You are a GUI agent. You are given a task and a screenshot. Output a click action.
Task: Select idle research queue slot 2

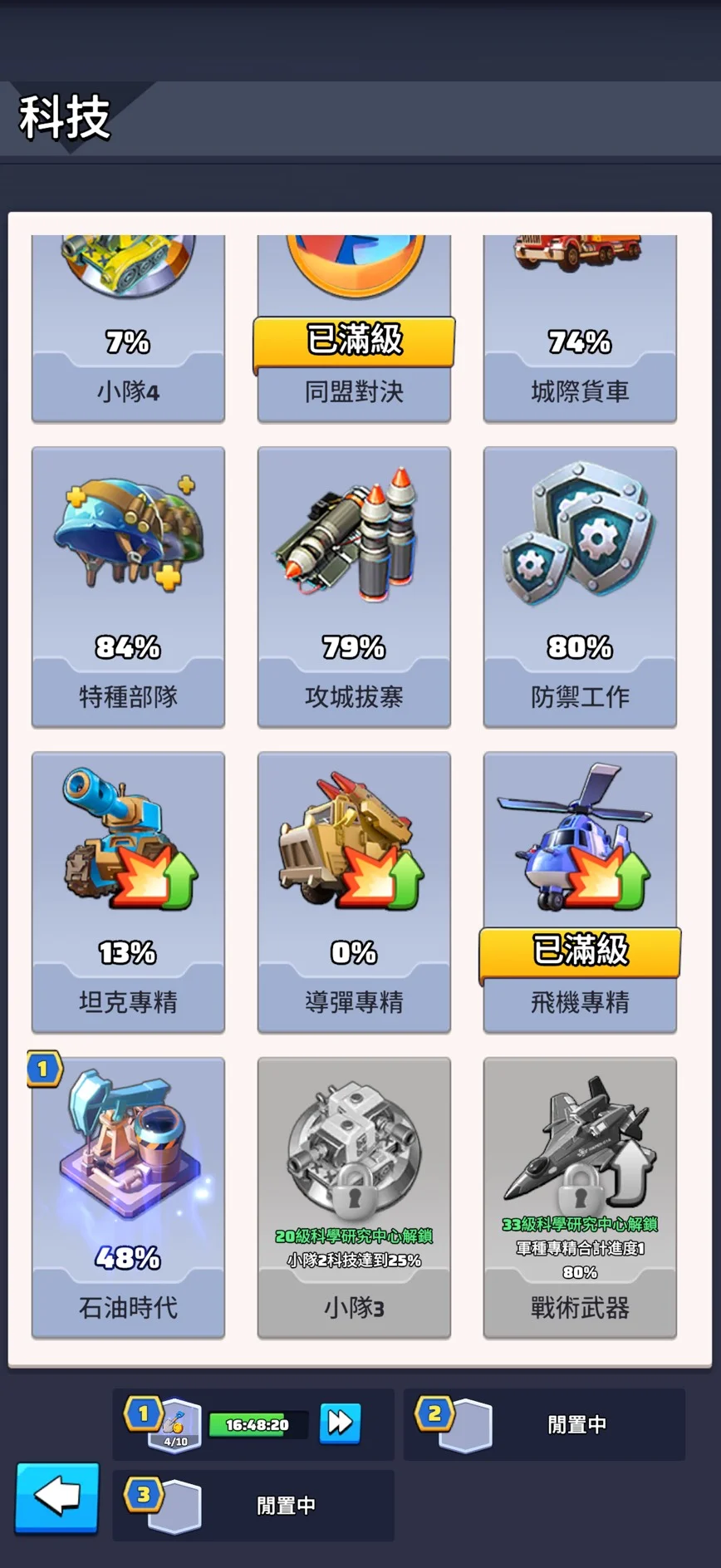point(545,1424)
